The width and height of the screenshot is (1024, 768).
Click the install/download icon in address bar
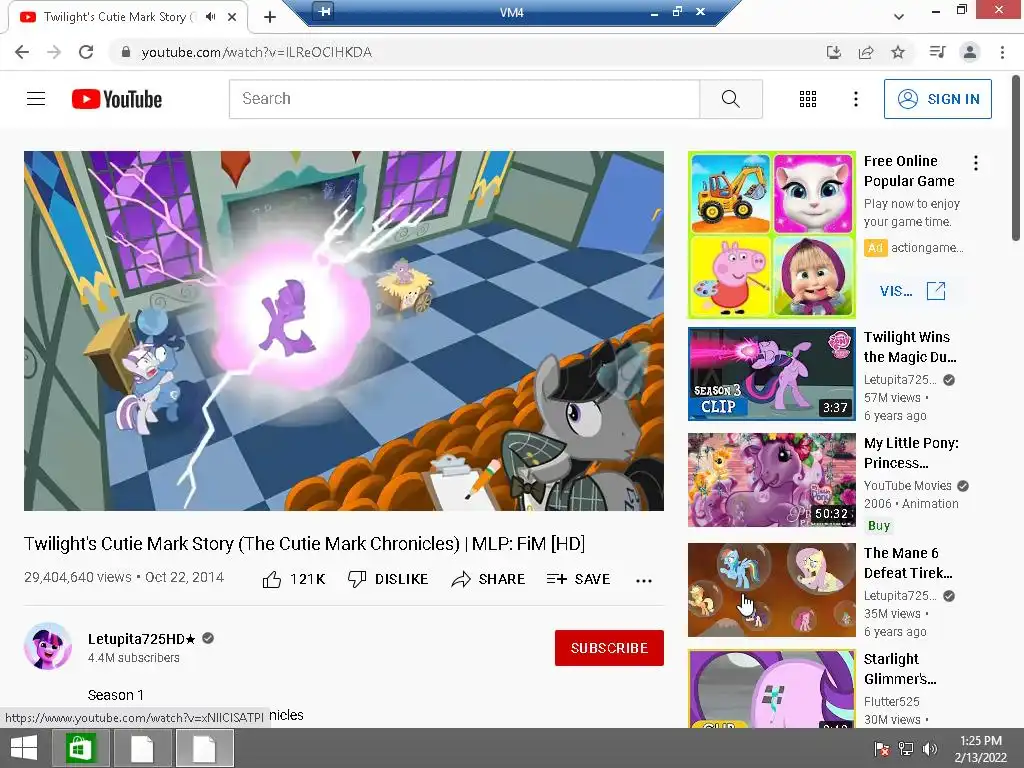click(833, 52)
